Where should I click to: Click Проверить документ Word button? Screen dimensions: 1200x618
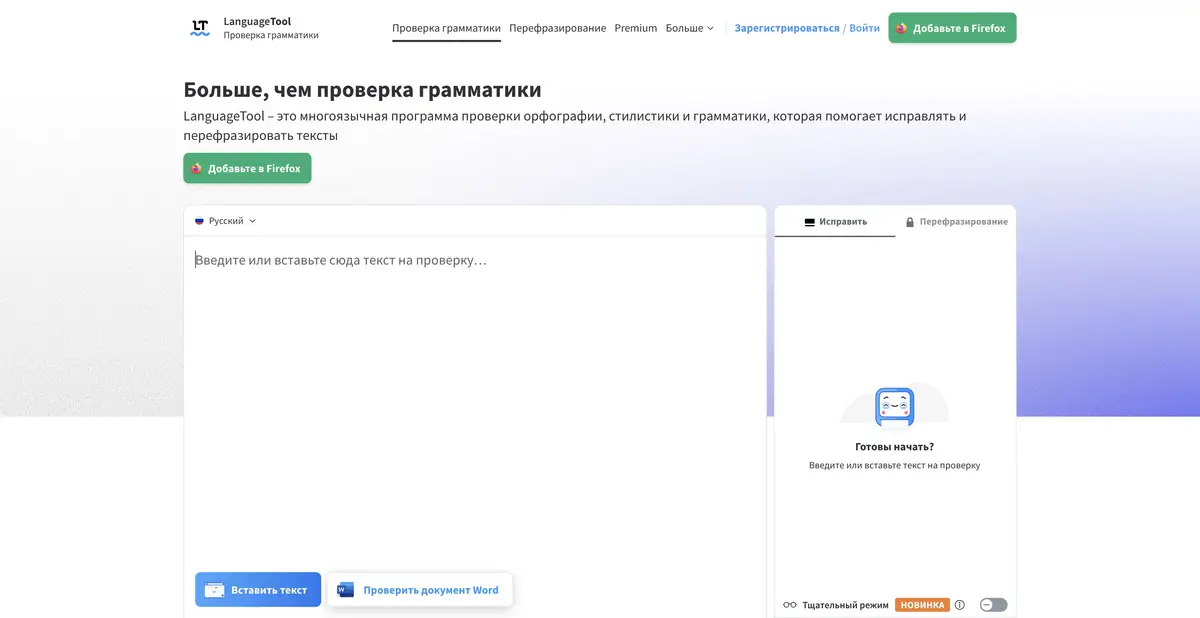click(420, 590)
